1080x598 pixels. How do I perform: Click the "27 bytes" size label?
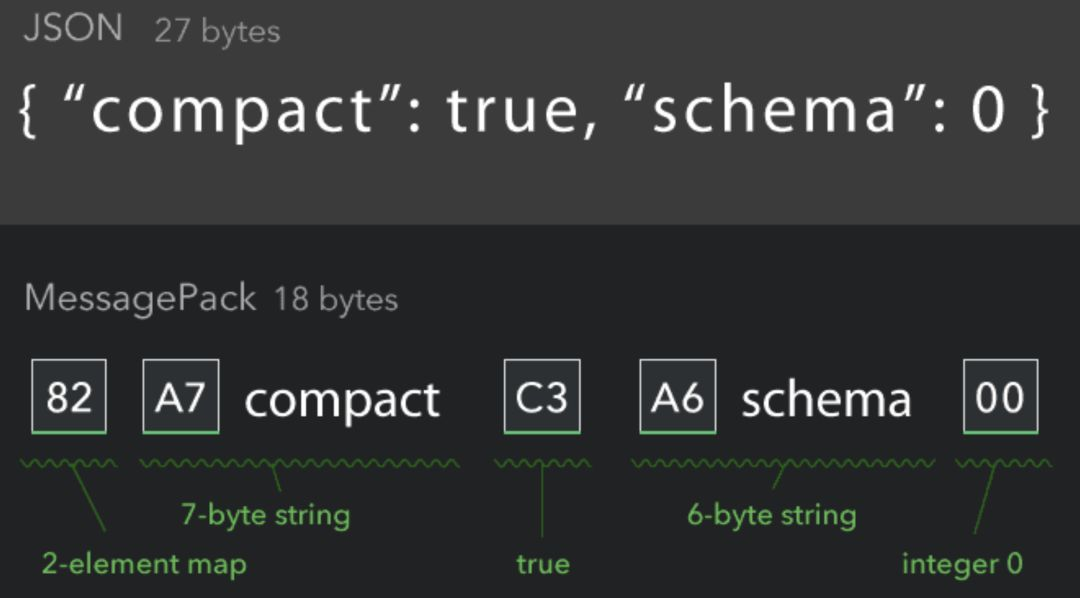coord(217,31)
